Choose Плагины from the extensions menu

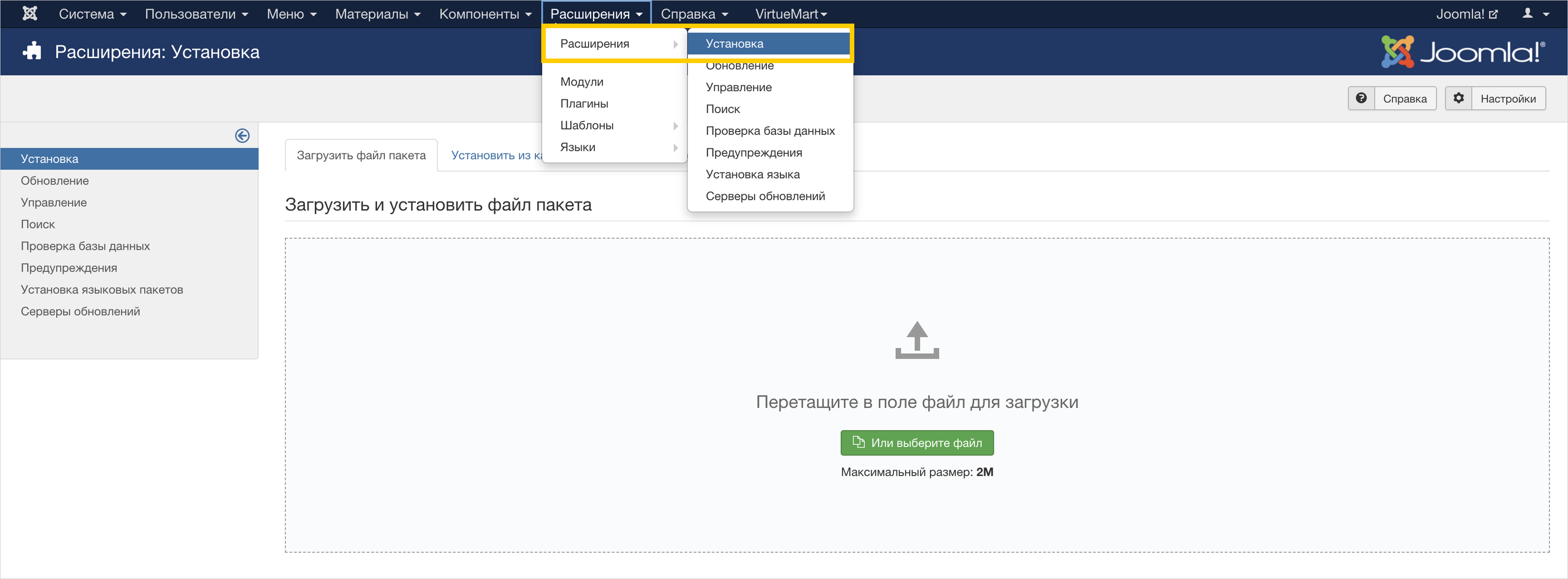click(584, 103)
